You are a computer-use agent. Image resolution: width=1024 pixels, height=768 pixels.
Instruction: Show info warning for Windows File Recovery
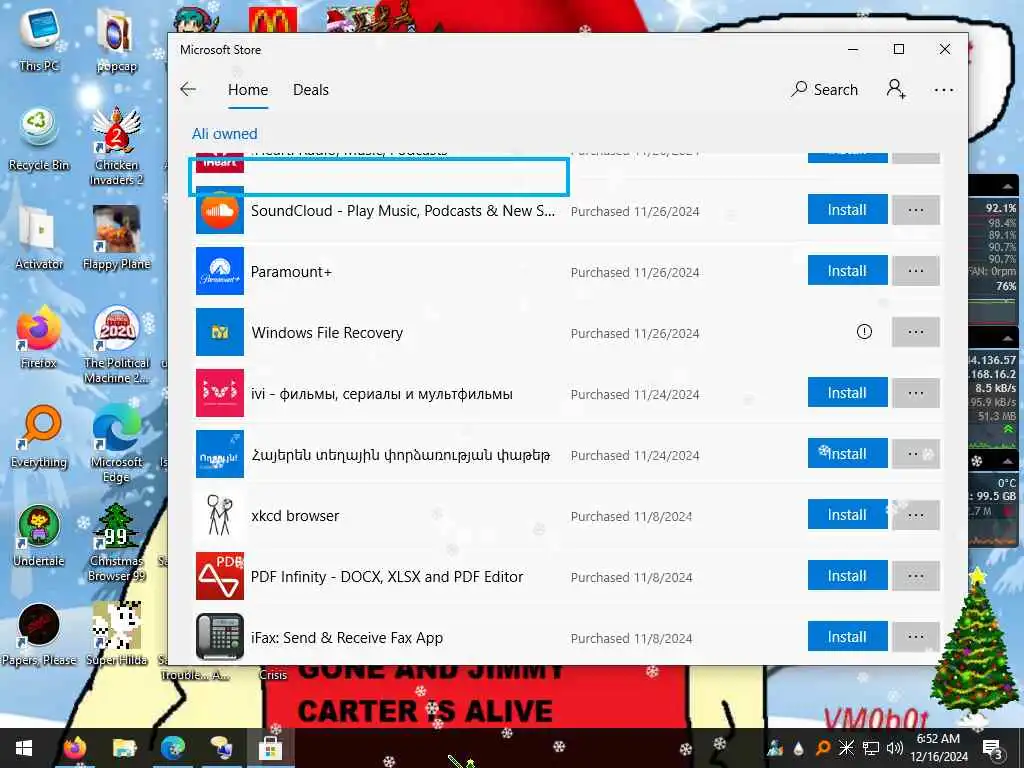[x=863, y=332]
